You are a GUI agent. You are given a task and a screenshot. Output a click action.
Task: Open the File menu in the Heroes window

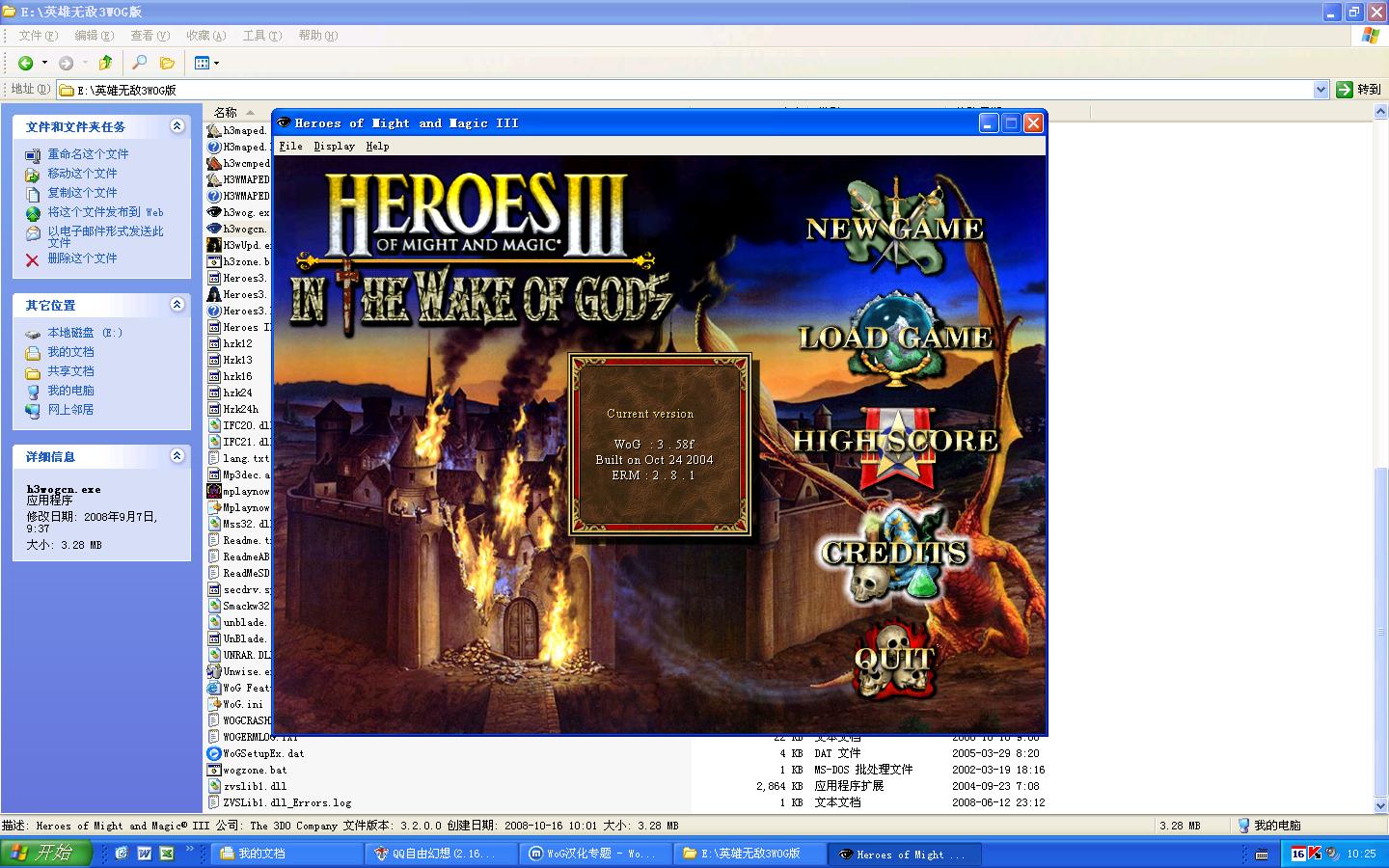290,147
